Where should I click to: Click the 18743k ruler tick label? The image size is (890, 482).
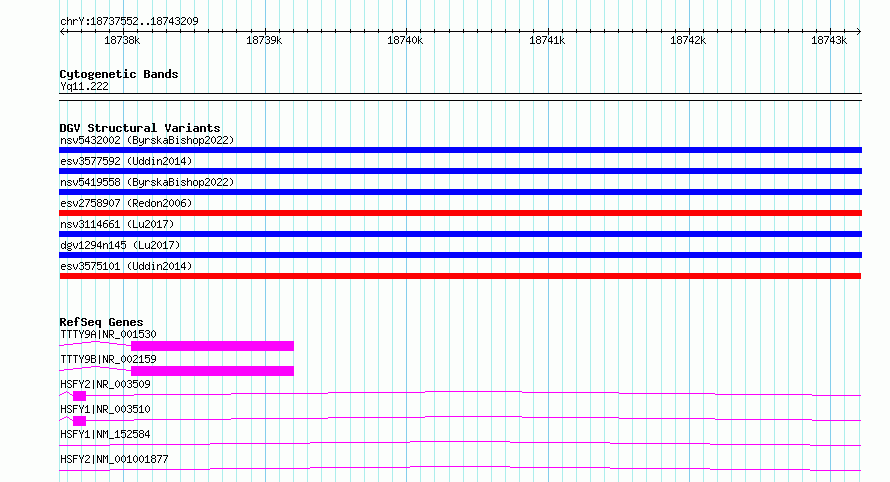point(829,40)
